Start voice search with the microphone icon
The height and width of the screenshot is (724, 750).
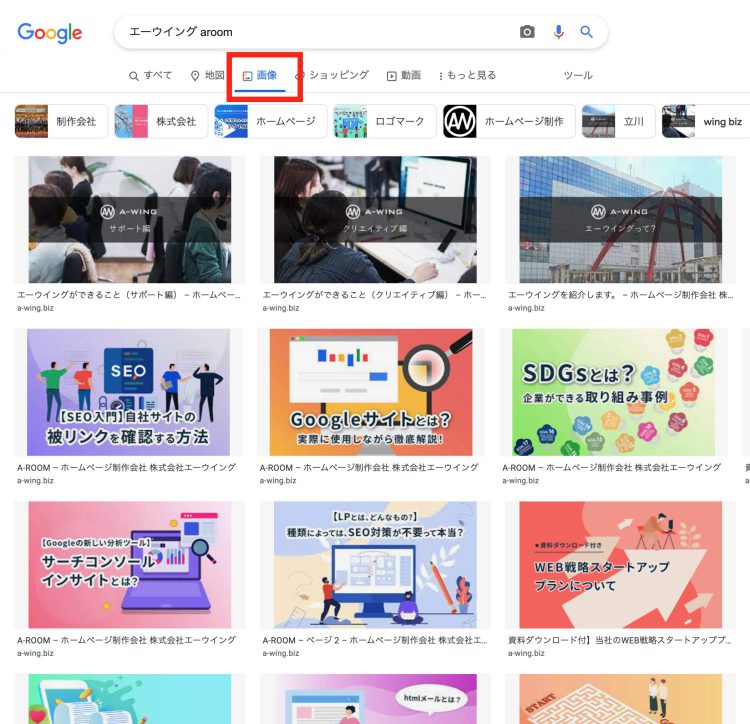click(558, 32)
